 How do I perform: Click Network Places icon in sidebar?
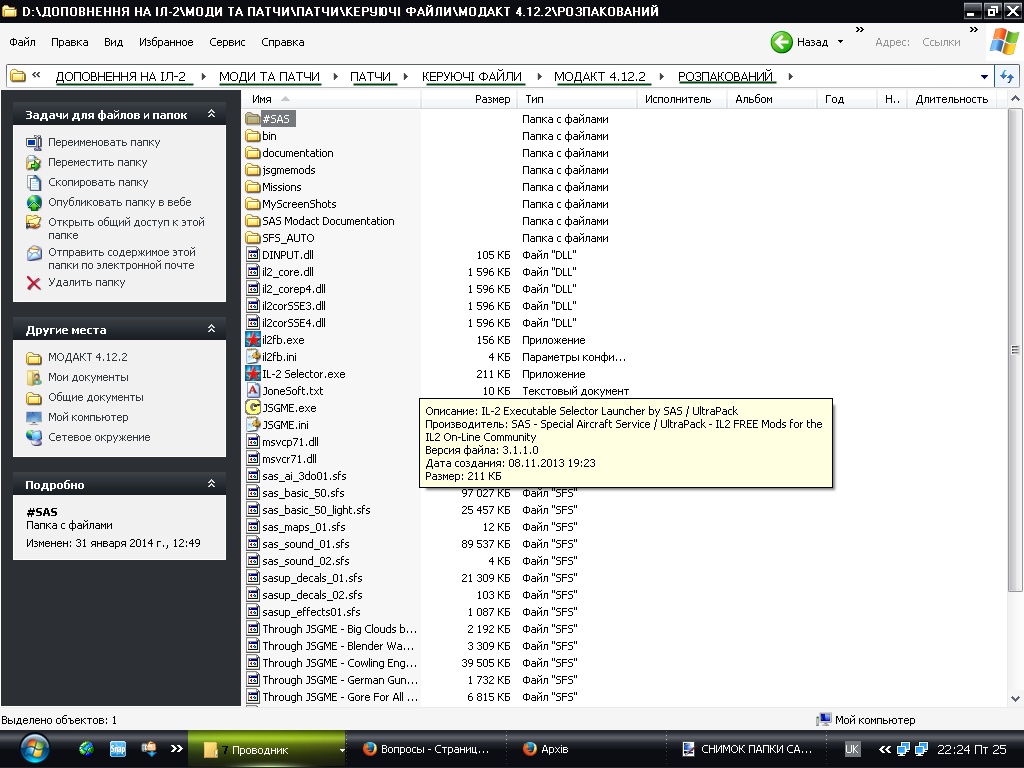tap(34, 437)
